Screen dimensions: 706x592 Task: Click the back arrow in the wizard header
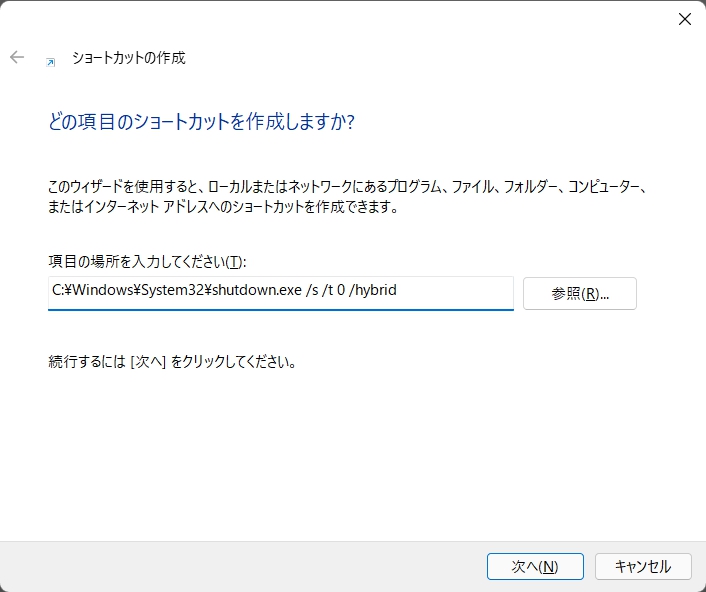click(17, 58)
